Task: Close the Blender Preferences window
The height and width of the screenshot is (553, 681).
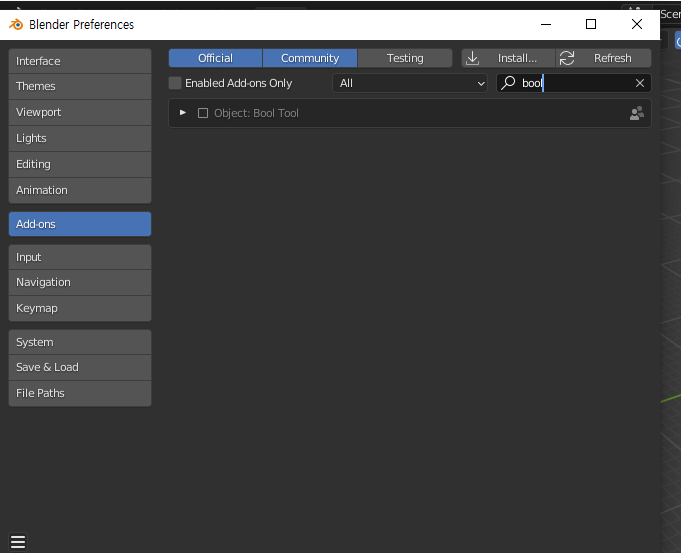Action: [637, 24]
